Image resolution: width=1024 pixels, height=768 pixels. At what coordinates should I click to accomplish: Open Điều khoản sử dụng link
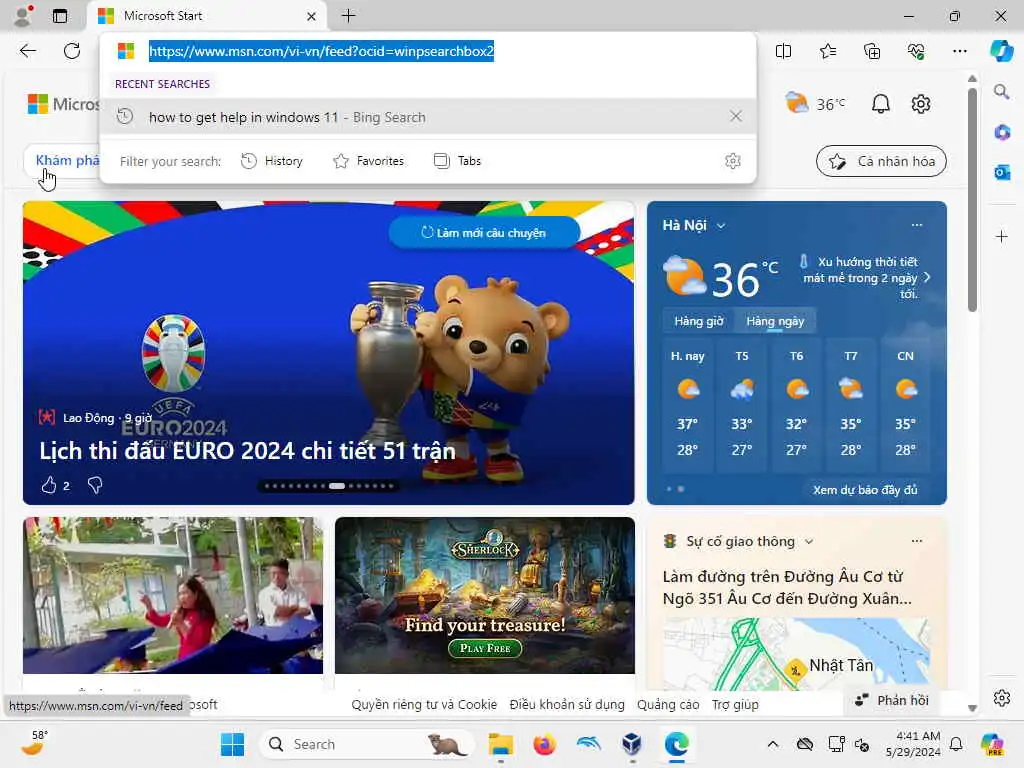tap(567, 705)
